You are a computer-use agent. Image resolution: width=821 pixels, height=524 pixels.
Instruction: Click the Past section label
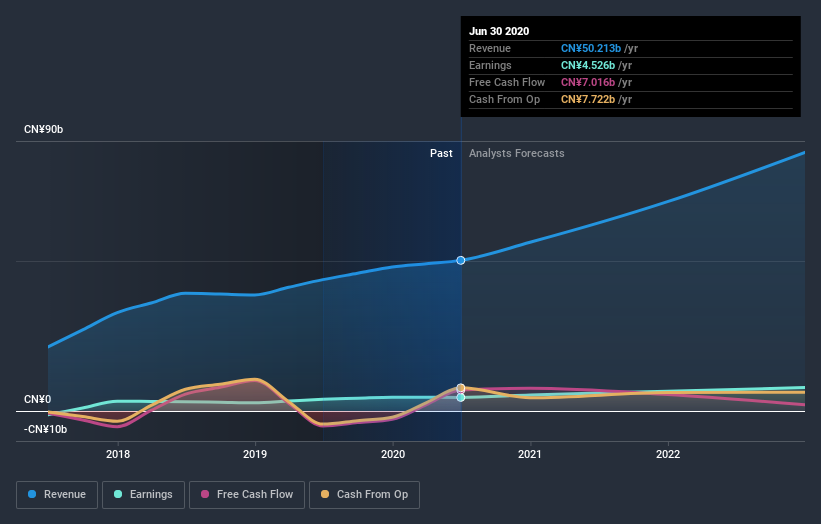coord(441,153)
